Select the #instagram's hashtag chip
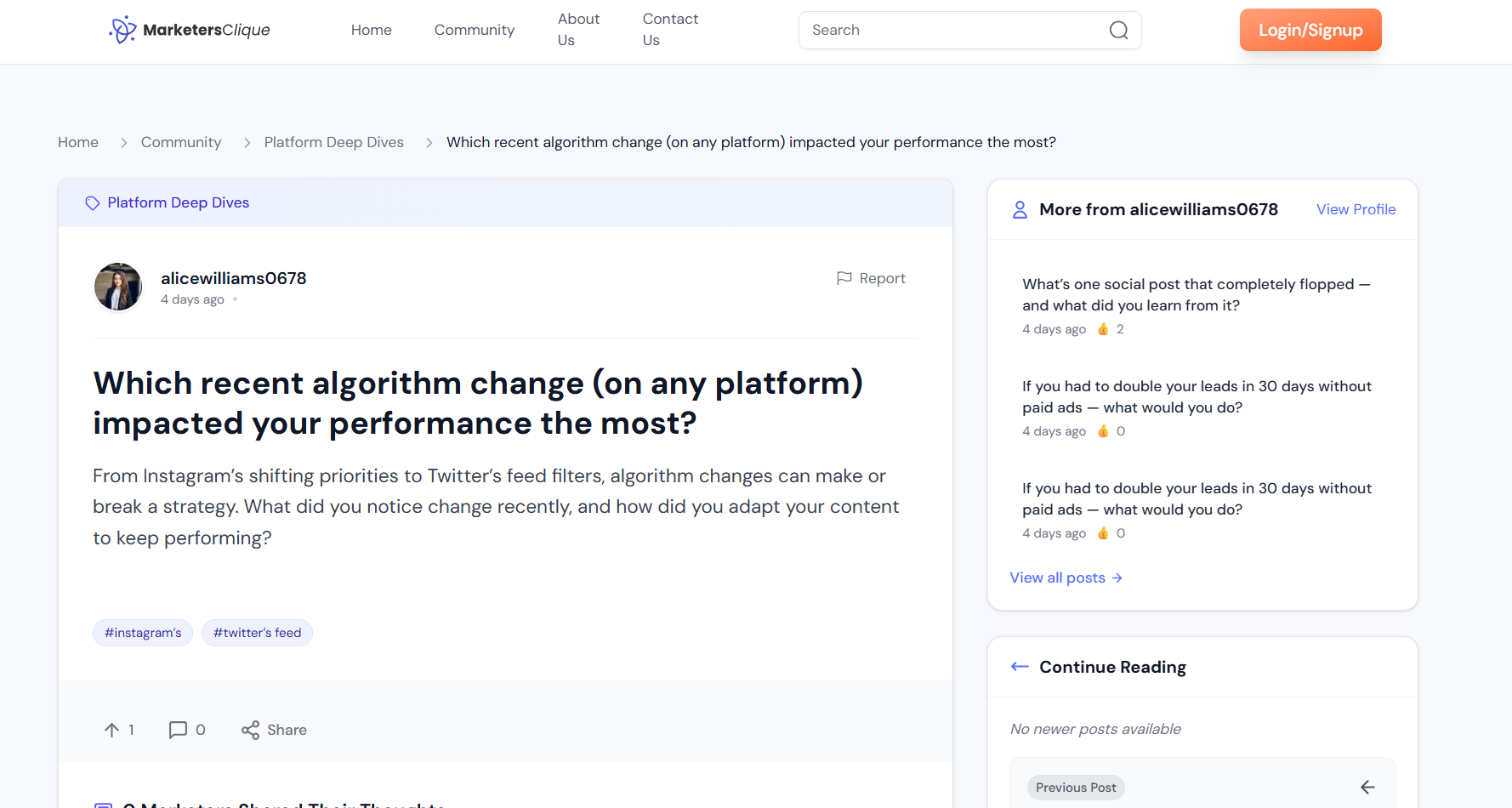The height and width of the screenshot is (808, 1512). (x=143, y=633)
